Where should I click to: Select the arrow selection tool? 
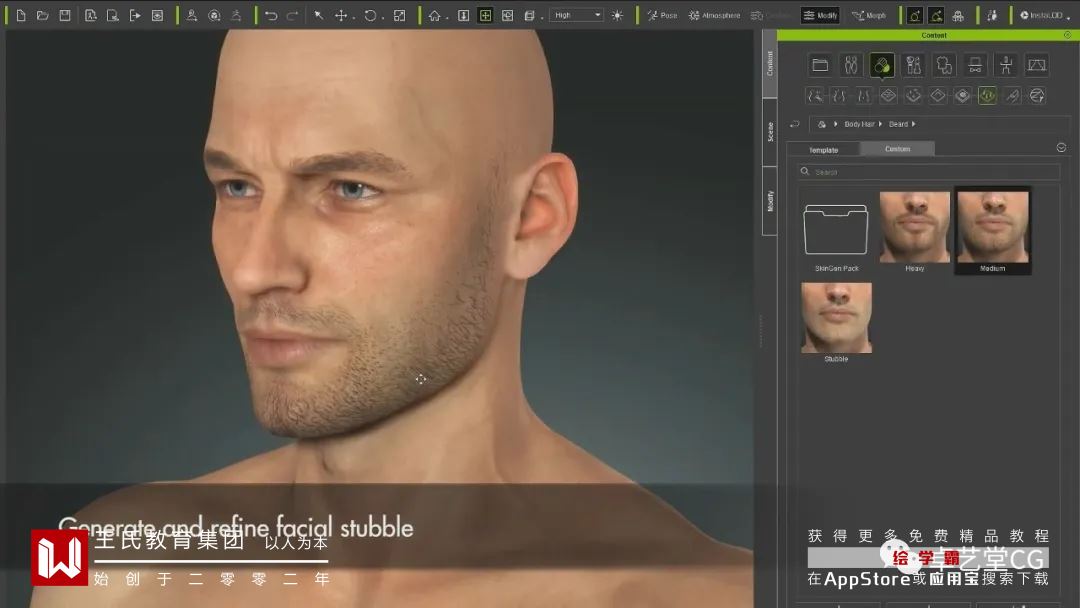[318, 15]
